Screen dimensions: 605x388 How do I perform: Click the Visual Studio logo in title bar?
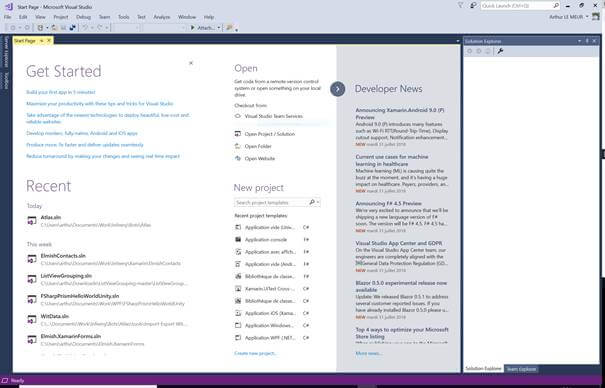coord(9,7)
